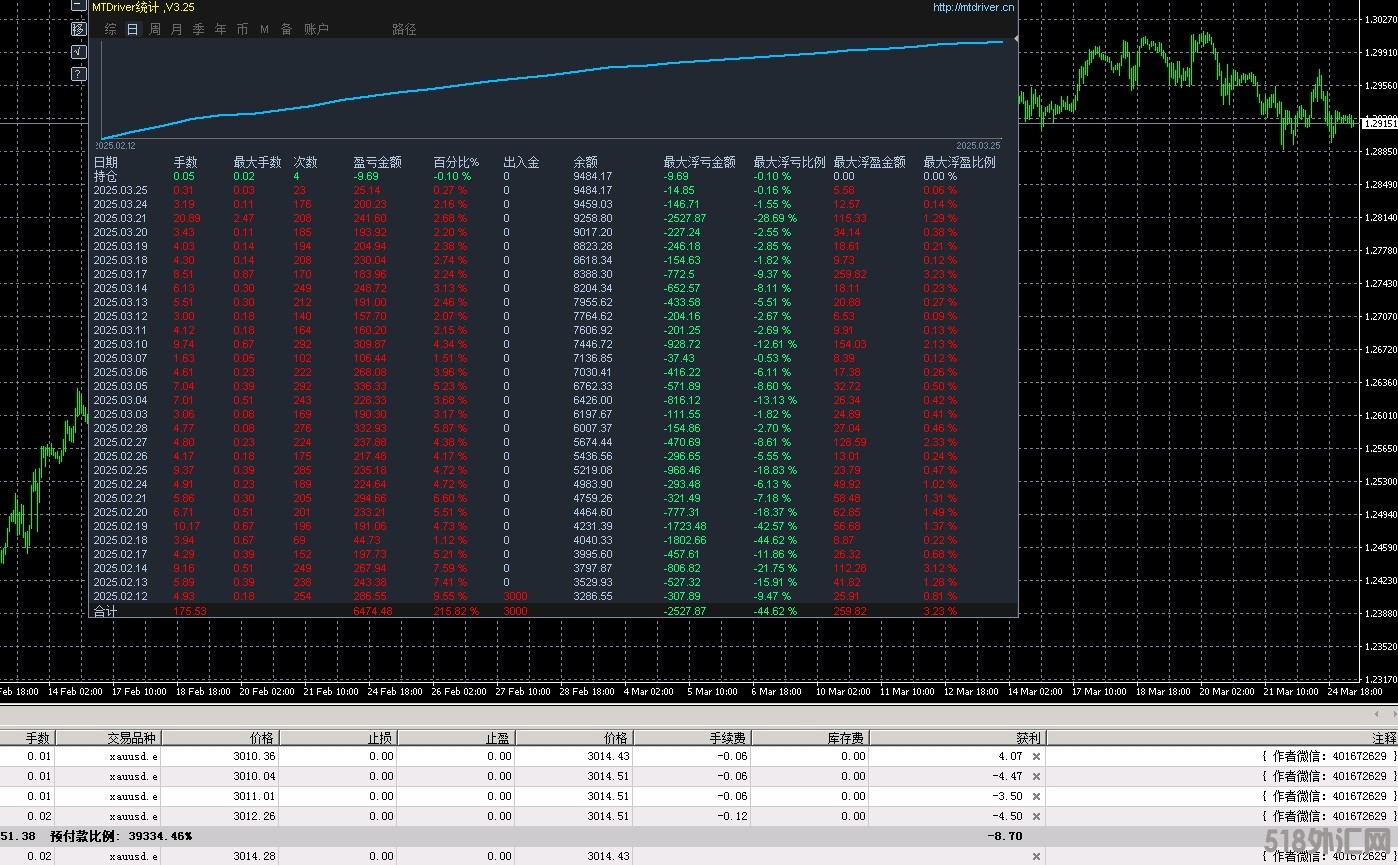
Task: Sort orders by 交易品种 column header
Action: 132,738
